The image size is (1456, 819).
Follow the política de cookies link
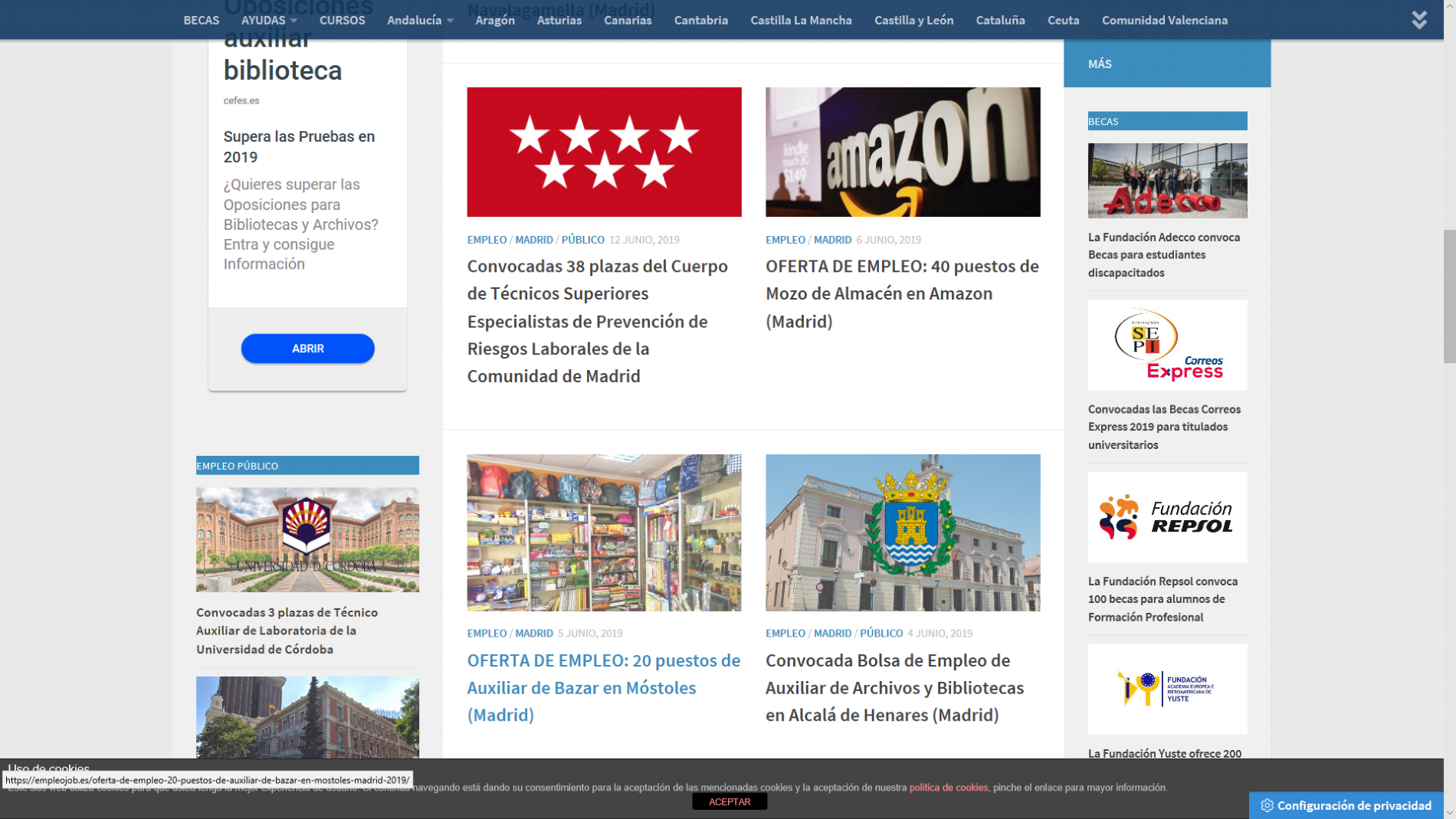[x=949, y=788]
